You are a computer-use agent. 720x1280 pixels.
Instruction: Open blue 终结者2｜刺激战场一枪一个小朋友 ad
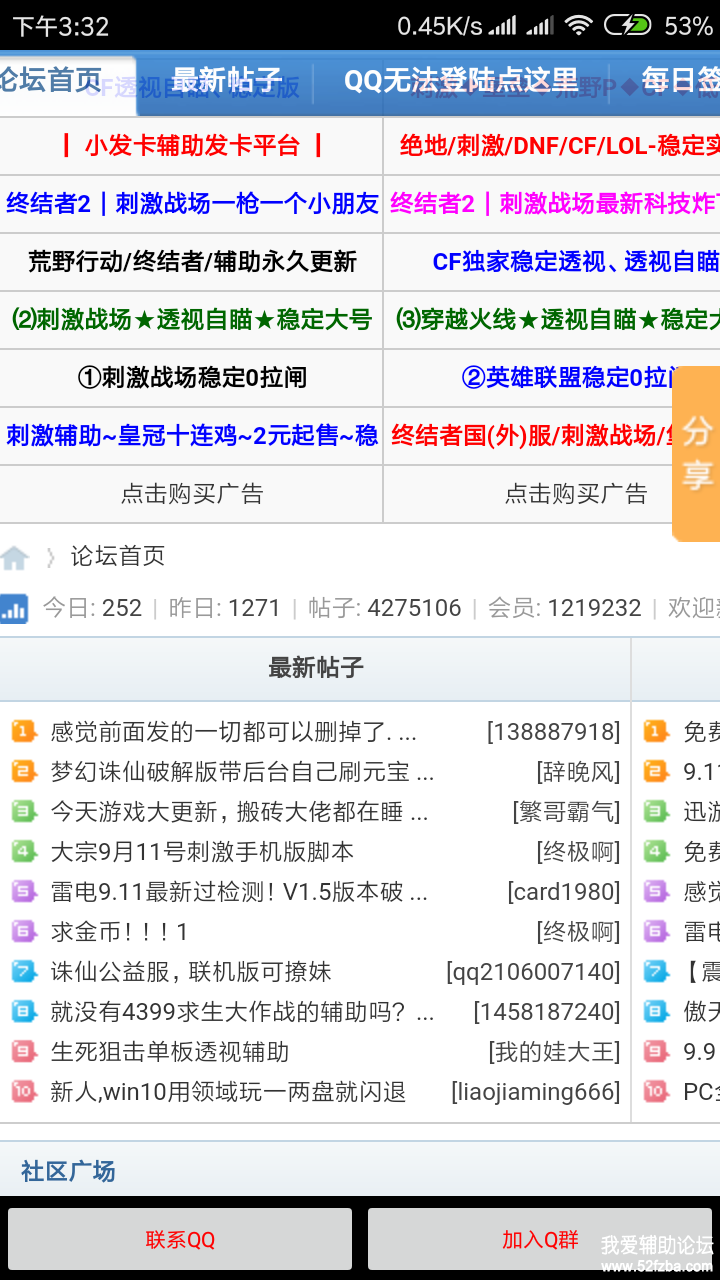pos(192,204)
